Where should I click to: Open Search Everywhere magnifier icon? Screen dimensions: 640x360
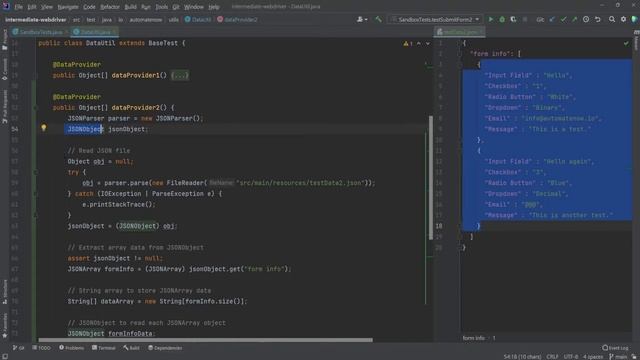[x=612, y=19]
